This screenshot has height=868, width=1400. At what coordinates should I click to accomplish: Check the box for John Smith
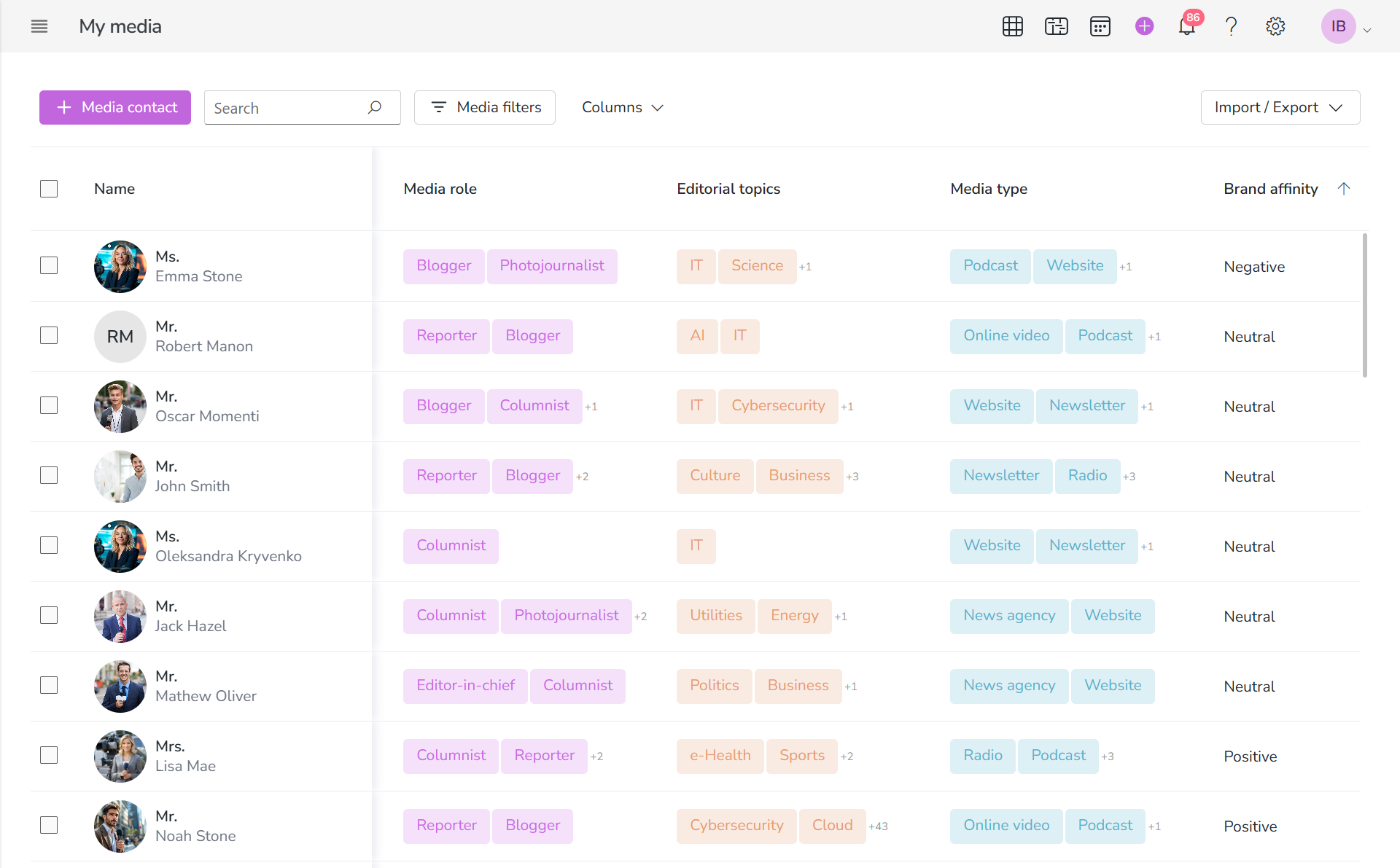pyautogui.click(x=49, y=475)
